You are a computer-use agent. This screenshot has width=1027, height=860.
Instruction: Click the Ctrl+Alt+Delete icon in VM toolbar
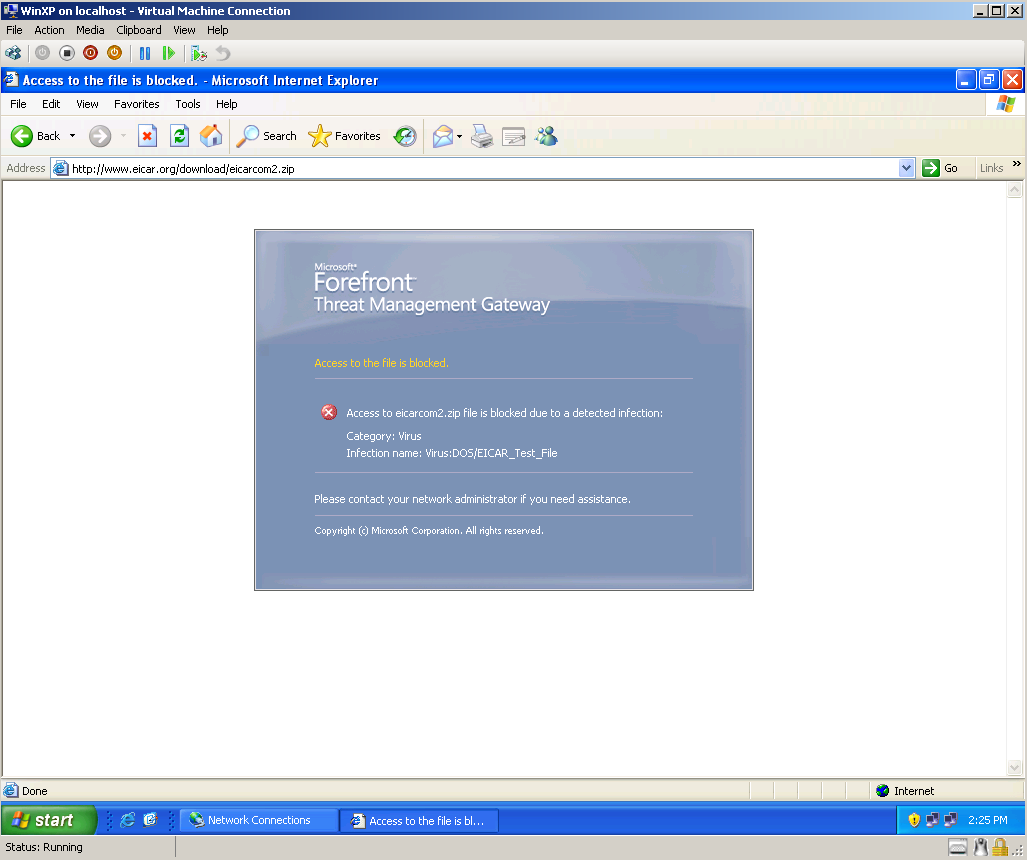(x=13, y=53)
